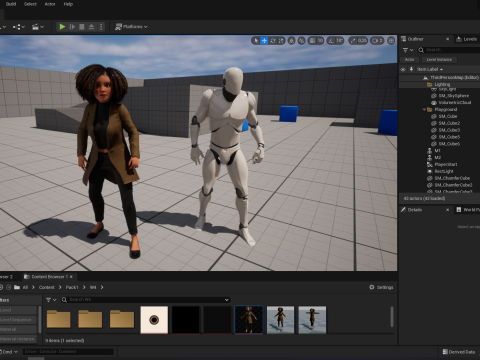Activate the translate gizmo tool
480x360 pixels.
[264, 41]
